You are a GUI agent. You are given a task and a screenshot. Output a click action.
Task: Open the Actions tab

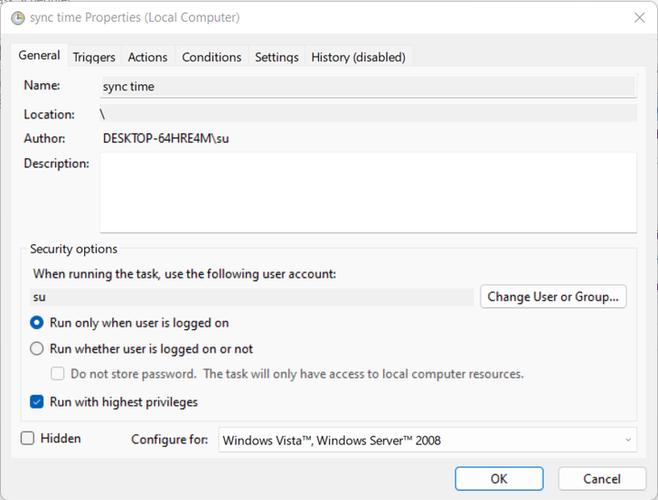coord(148,57)
